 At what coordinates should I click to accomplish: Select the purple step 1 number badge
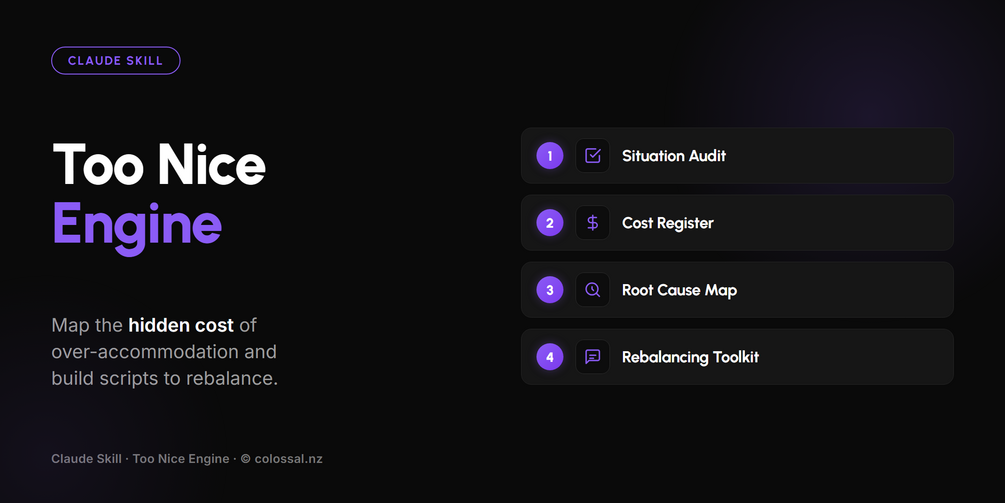[549, 156]
